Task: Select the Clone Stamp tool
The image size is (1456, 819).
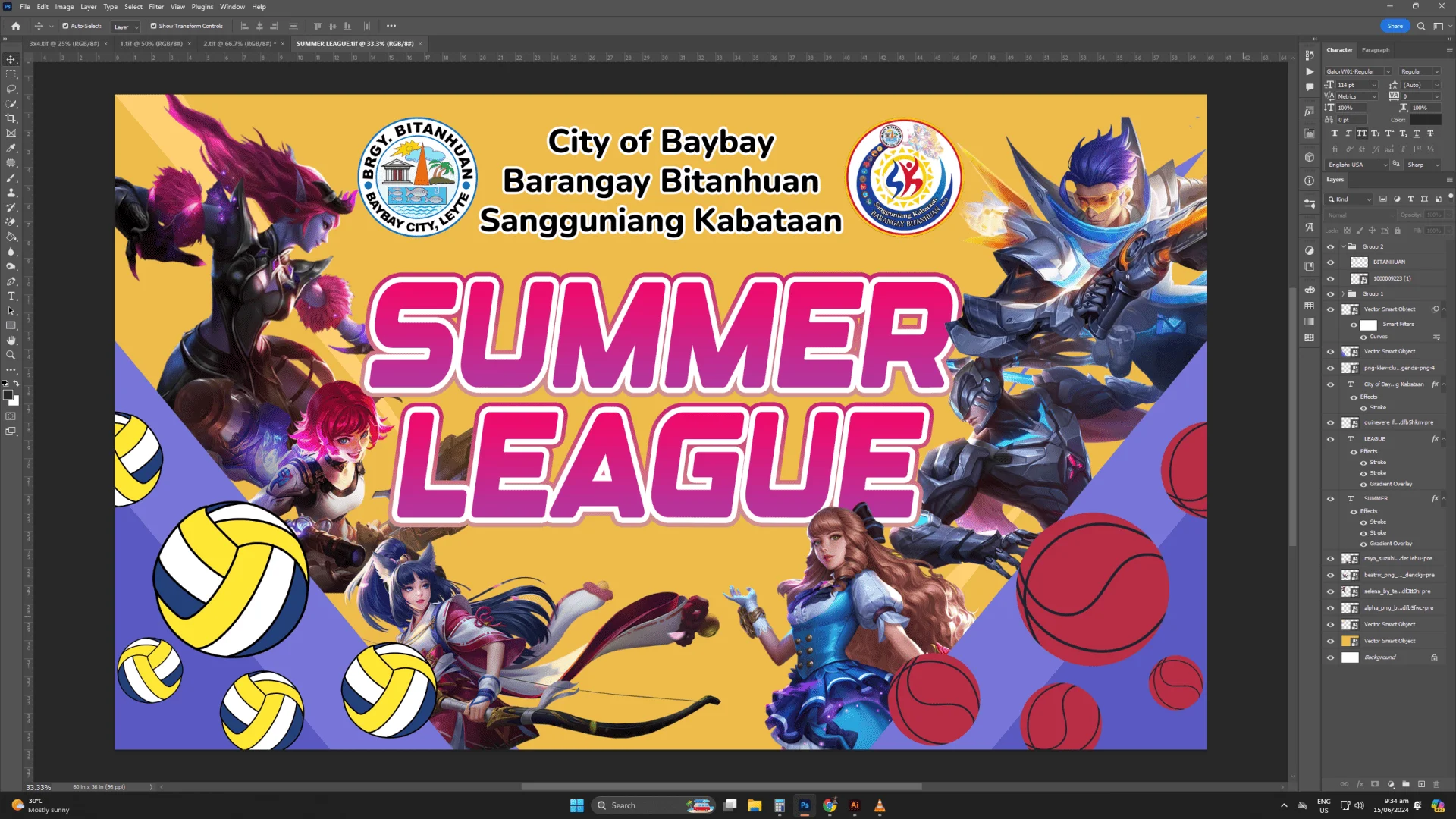Action: 11,193
